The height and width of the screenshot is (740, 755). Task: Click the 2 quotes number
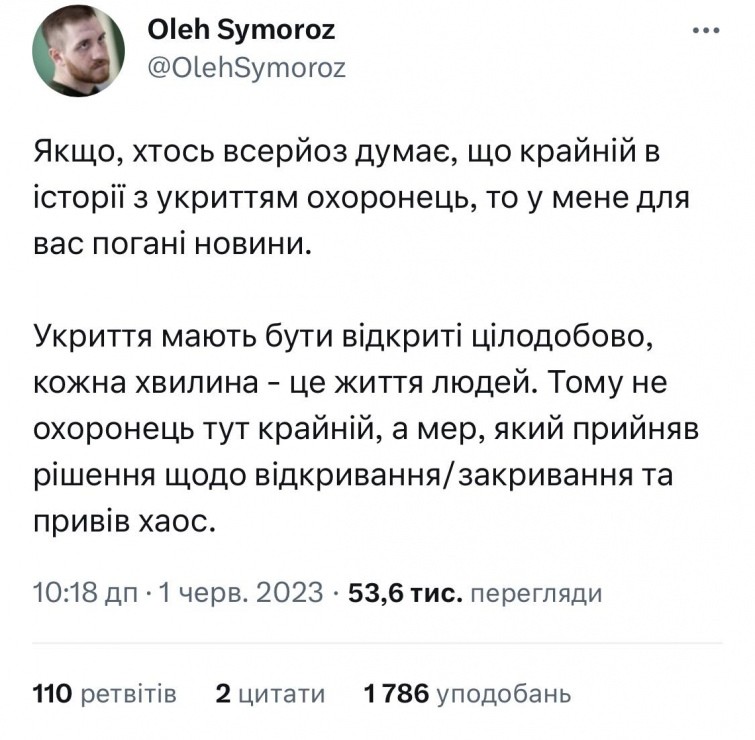(223, 693)
